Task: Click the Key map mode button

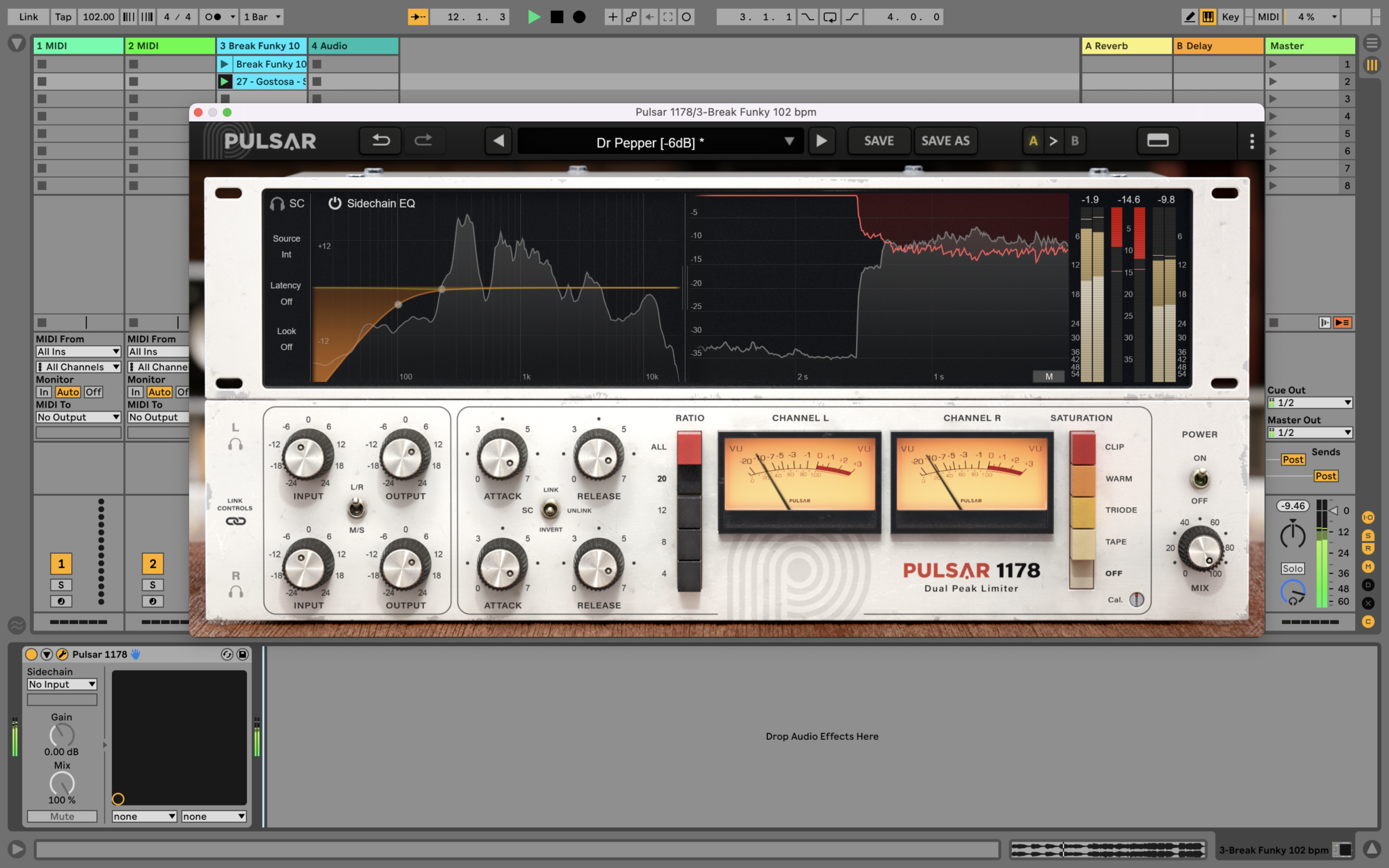Action: point(1230,17)
